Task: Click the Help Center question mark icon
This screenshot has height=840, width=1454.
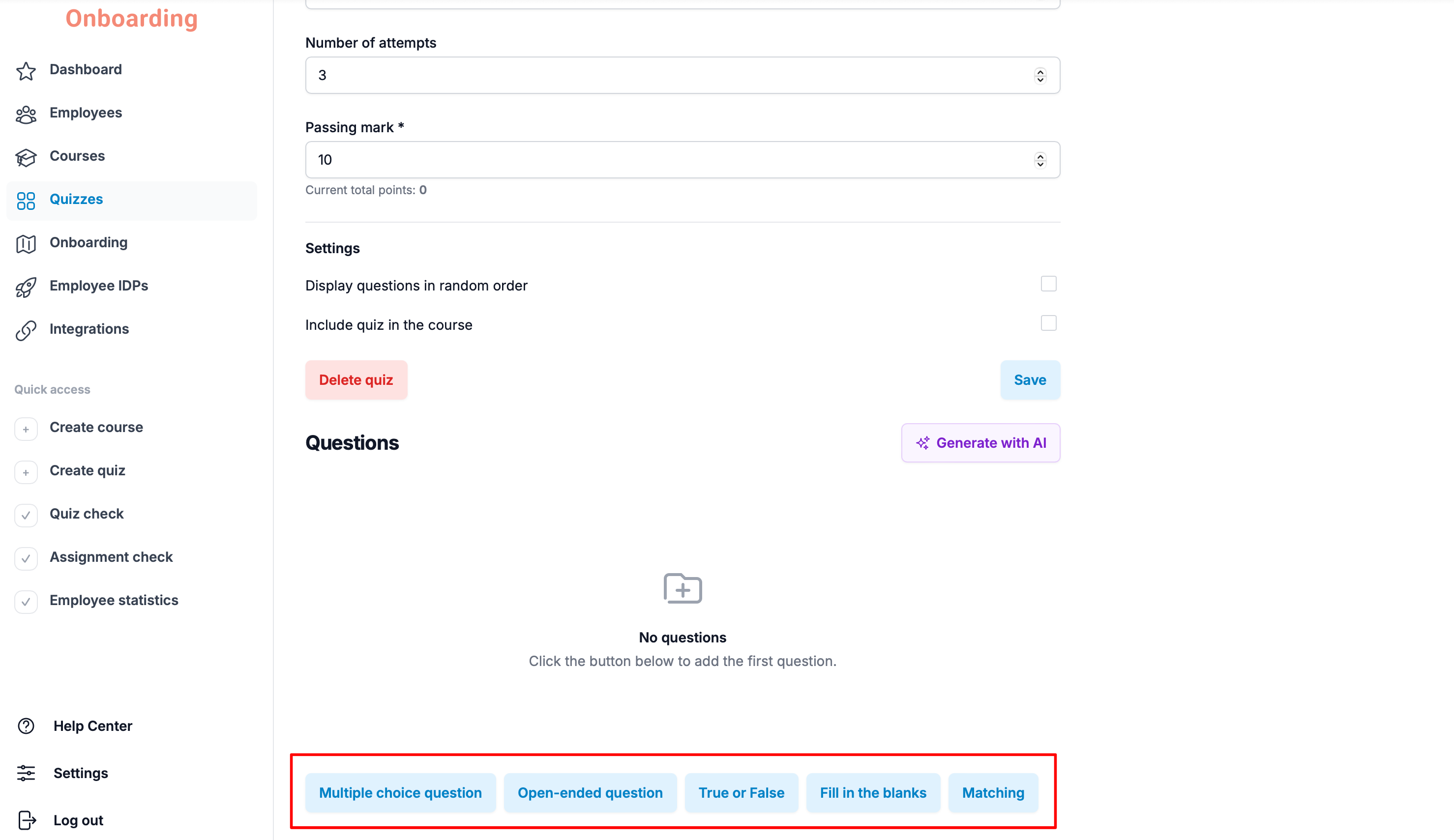Action: (x=26, y=726)
